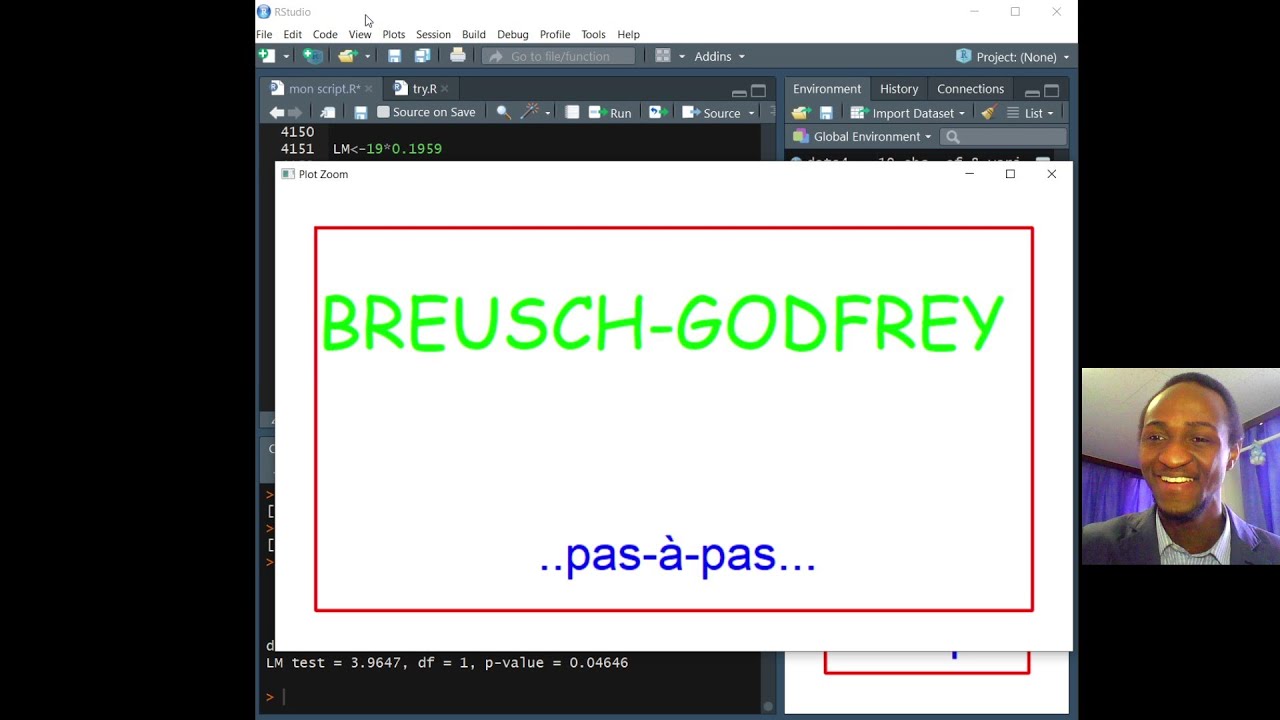The width and height of the screenshot is (1280, 720).
Task: Toggle the Source on Save checkbox
Action: 383,113
